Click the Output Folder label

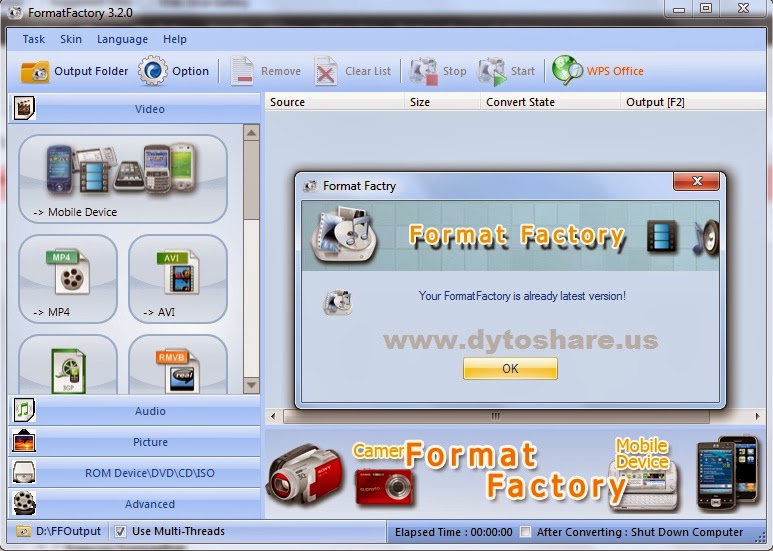point(91,71)
